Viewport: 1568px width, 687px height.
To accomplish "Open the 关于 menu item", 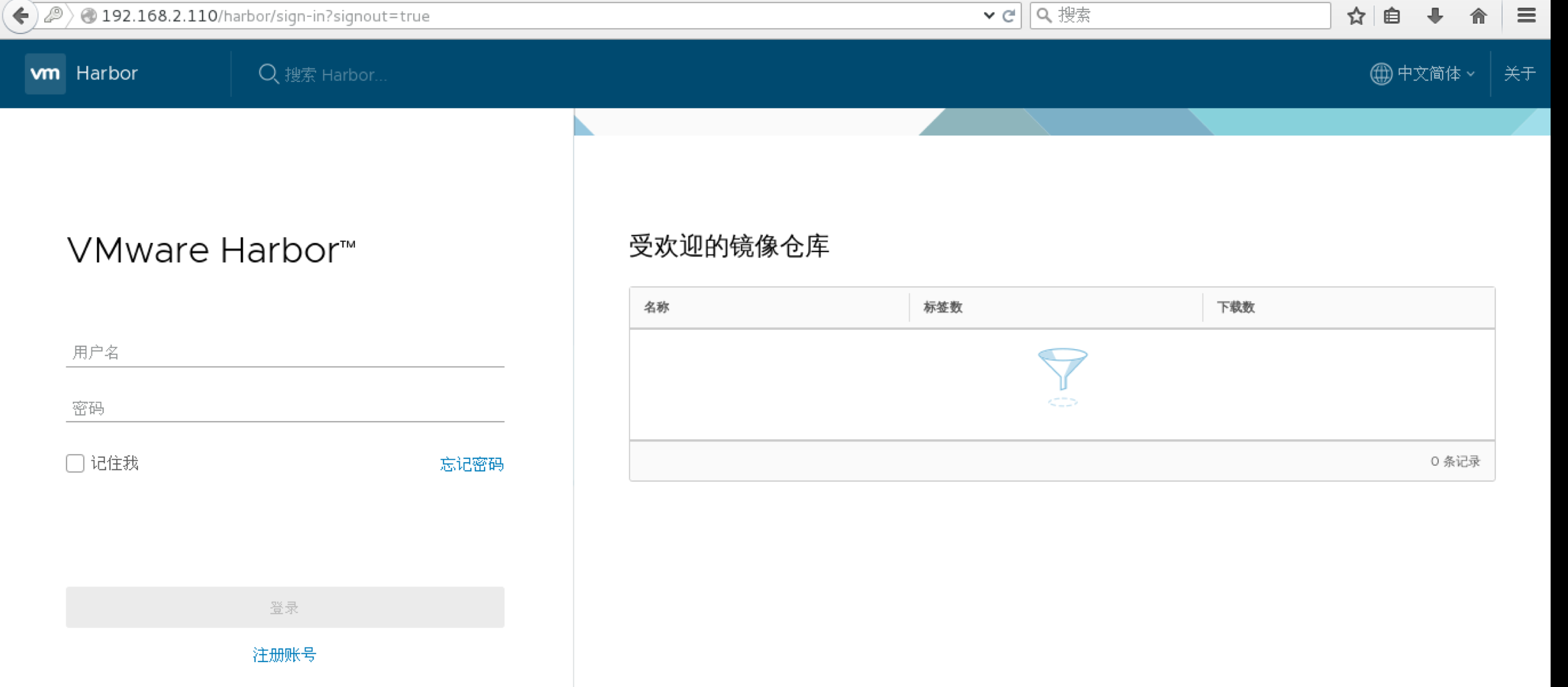I will 1519,74.
